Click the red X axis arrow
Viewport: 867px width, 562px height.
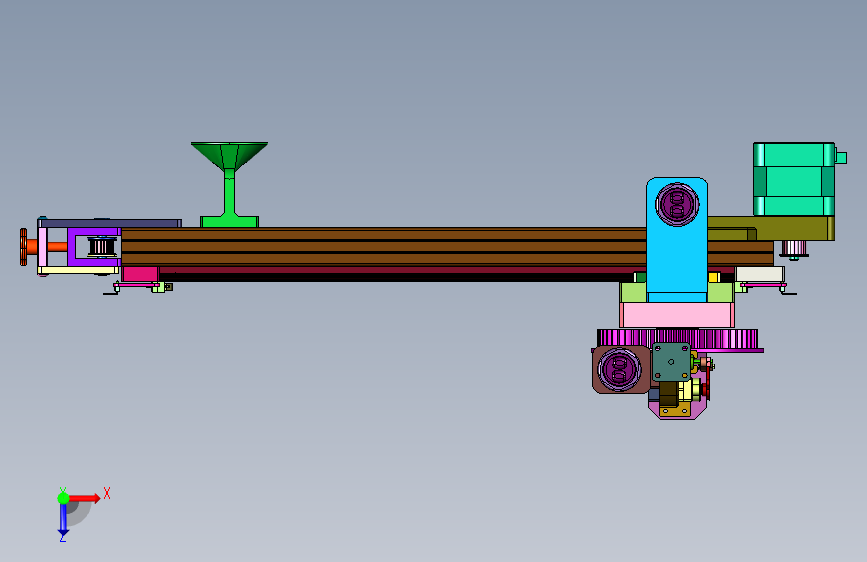pyautogui.click(x=85, y=498)
